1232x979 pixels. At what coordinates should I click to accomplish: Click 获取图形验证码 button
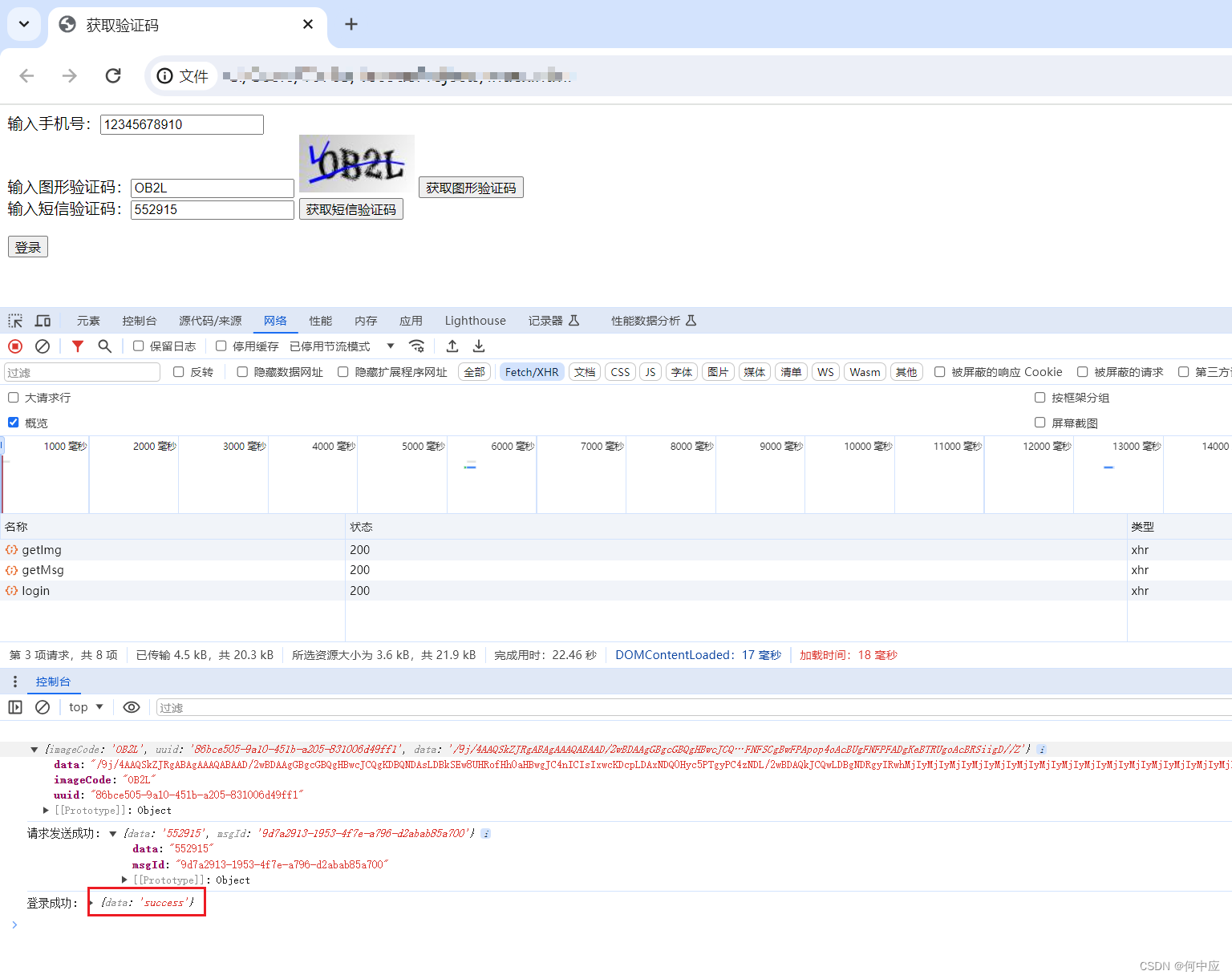[x=471, y=188]
